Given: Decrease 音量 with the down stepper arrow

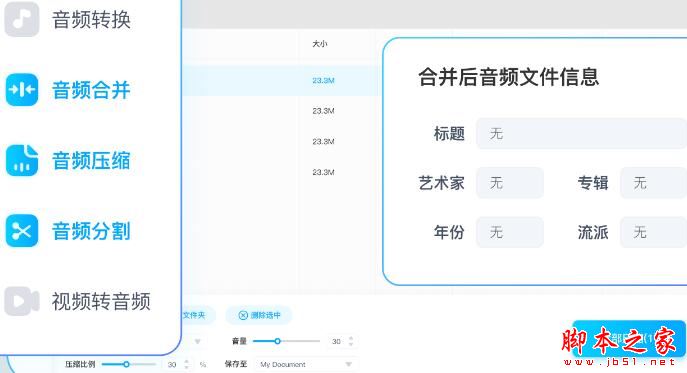Looking at the screenshot, I should pos(351,345).
